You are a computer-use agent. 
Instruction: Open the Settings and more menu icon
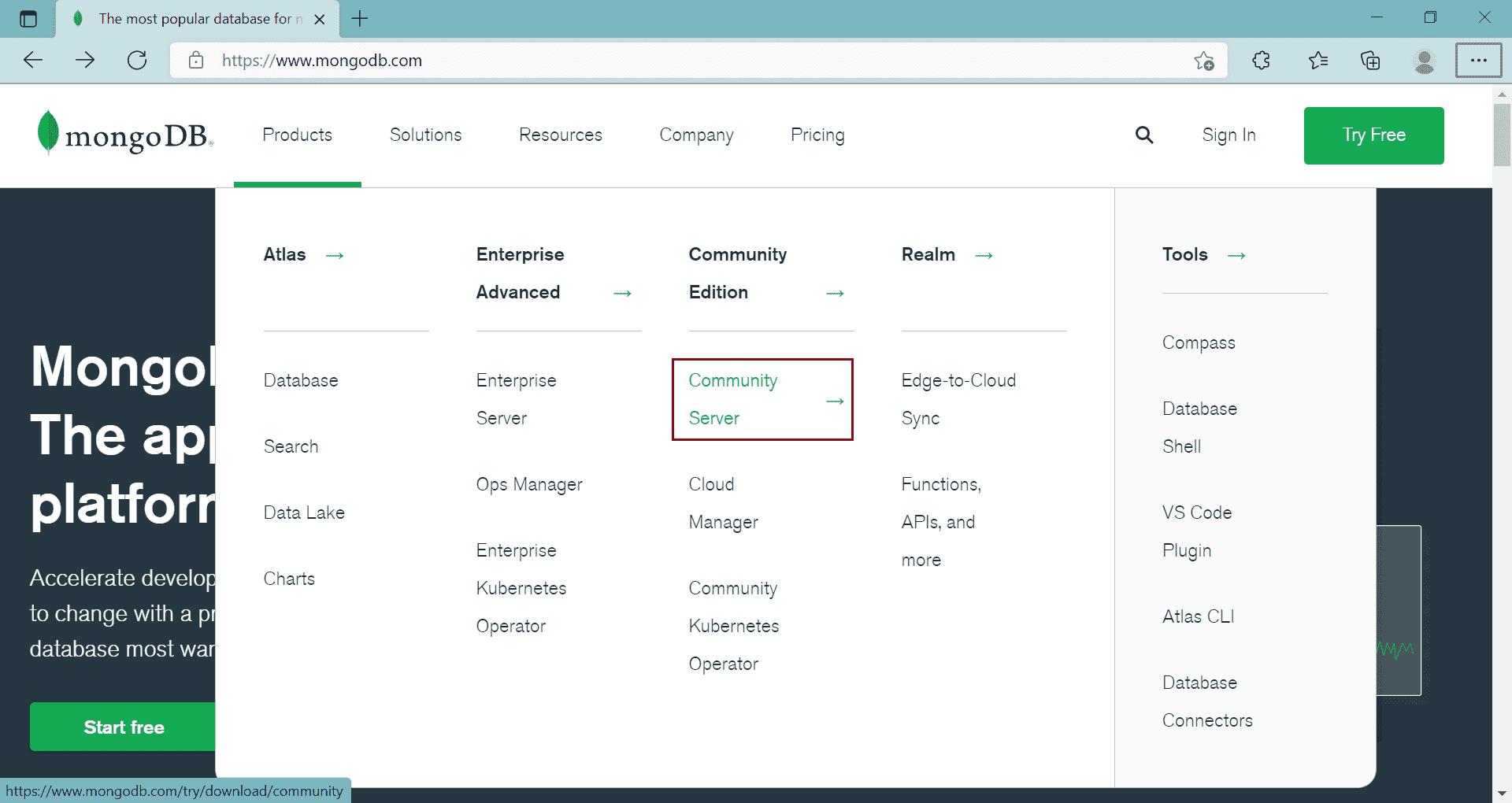(1479, 60)
